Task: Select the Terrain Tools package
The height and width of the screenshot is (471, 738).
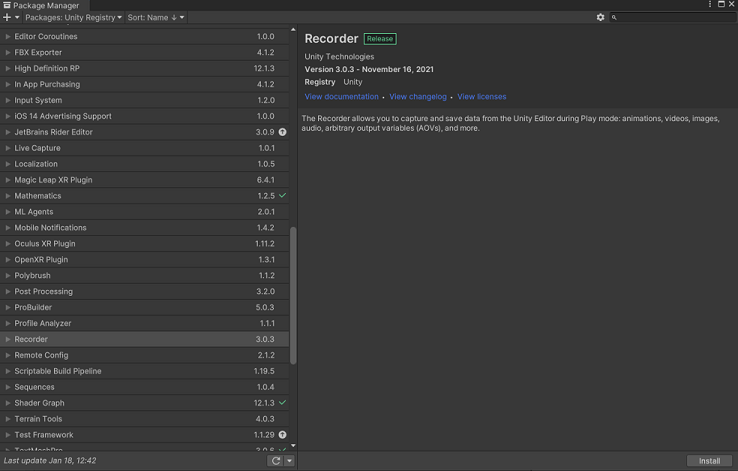Action: pyautogui.click(x=144, y=419)
